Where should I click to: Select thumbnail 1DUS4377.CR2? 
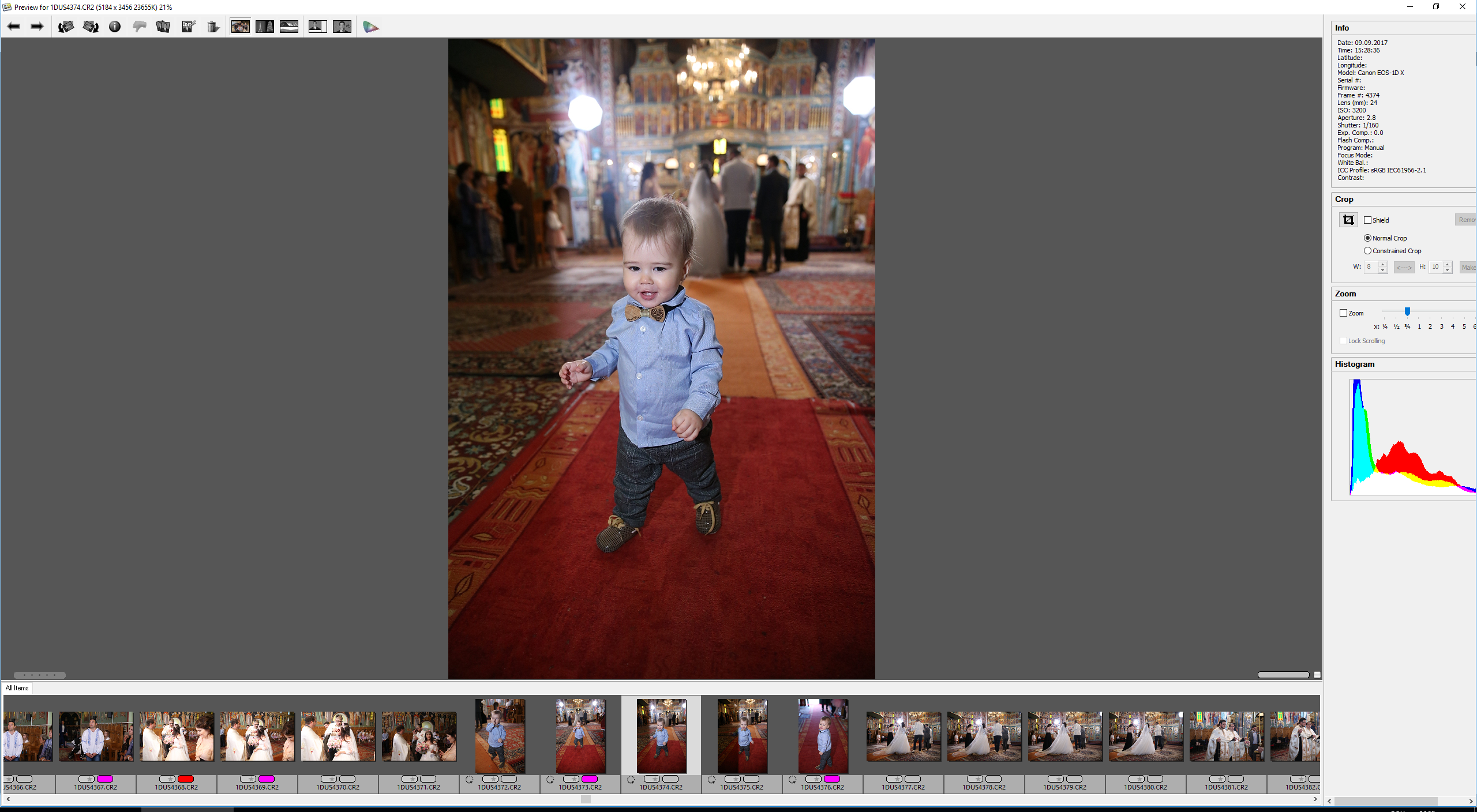click(x=904, y=736)
